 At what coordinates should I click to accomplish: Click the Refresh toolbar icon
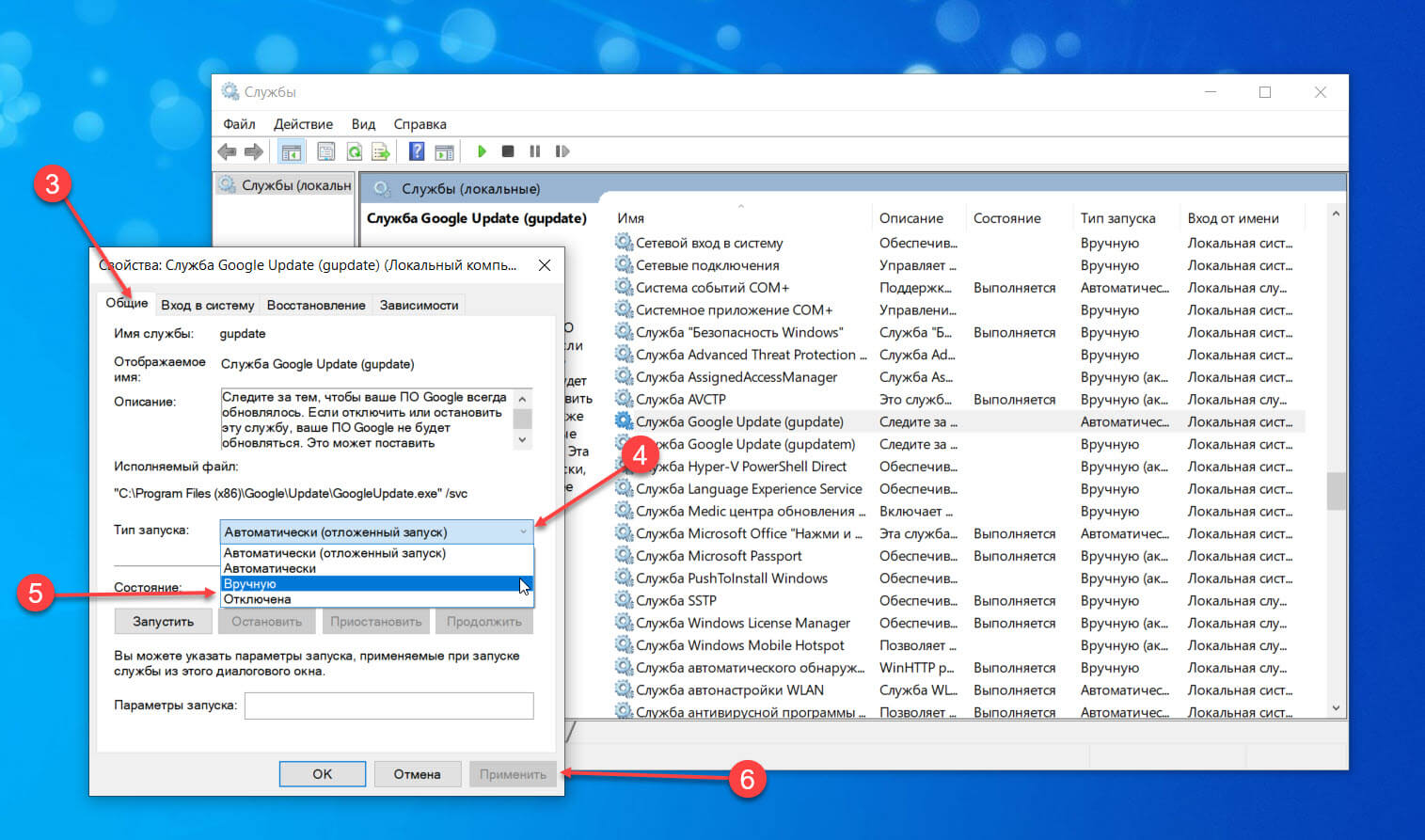pos(354,151)
